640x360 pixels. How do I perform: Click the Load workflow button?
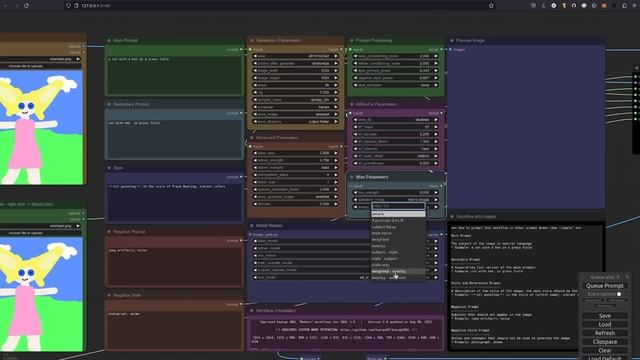(604, 324)
